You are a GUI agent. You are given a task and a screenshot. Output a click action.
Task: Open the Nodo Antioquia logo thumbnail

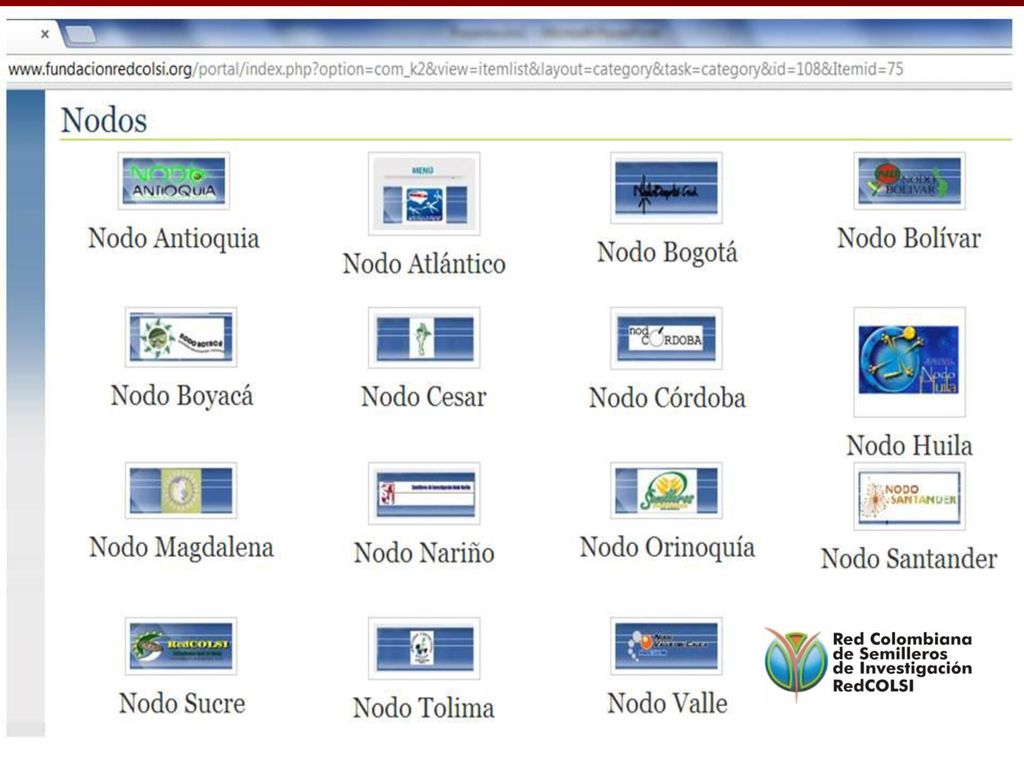174,181
